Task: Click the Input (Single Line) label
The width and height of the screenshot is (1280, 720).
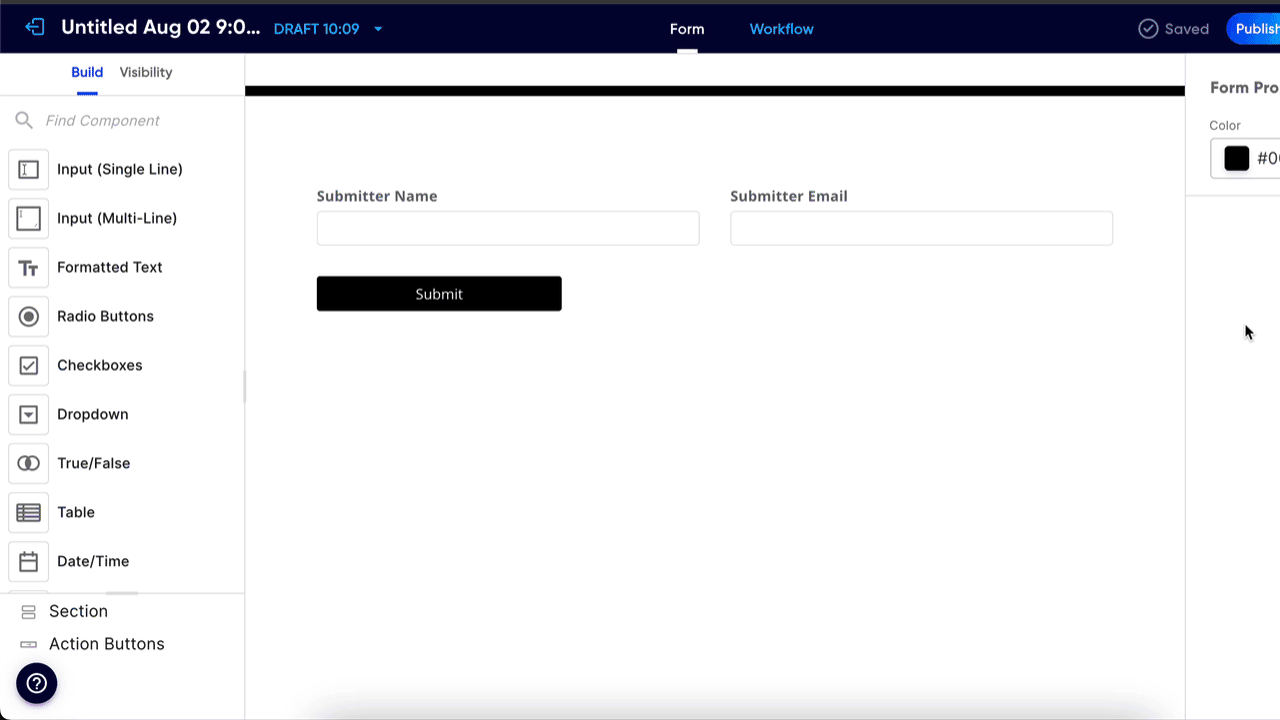Action: tap(120, 170)
